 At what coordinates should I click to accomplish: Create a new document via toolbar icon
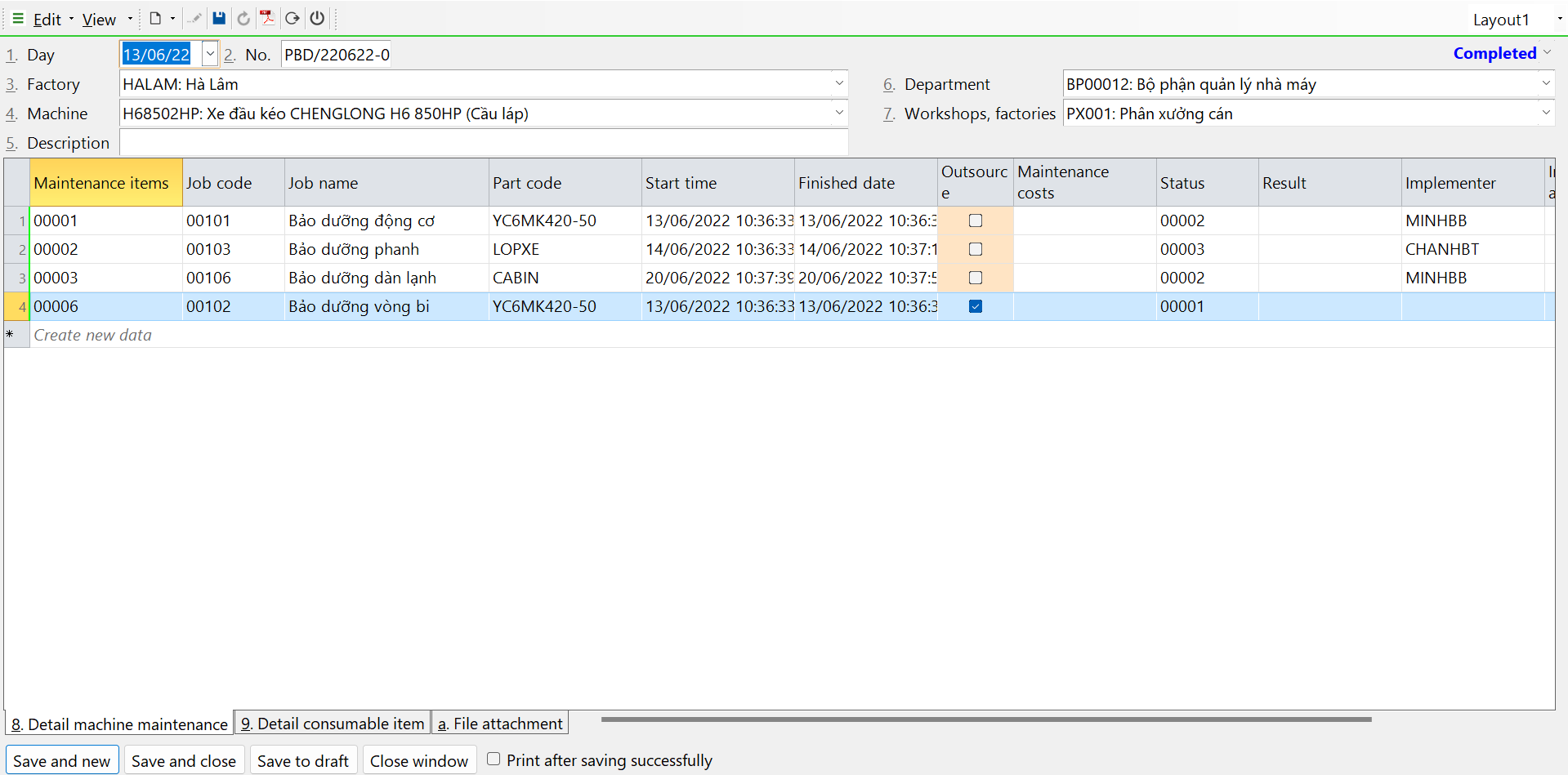[154, 19]
